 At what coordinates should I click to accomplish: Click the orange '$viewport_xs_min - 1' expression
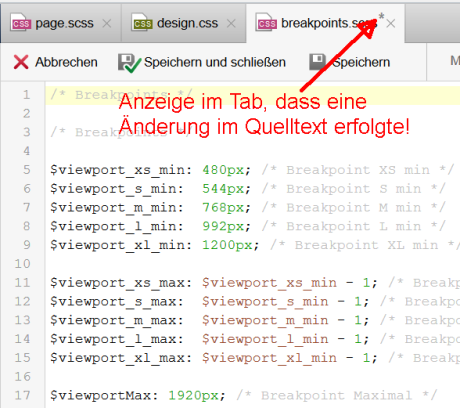(286, 283)
